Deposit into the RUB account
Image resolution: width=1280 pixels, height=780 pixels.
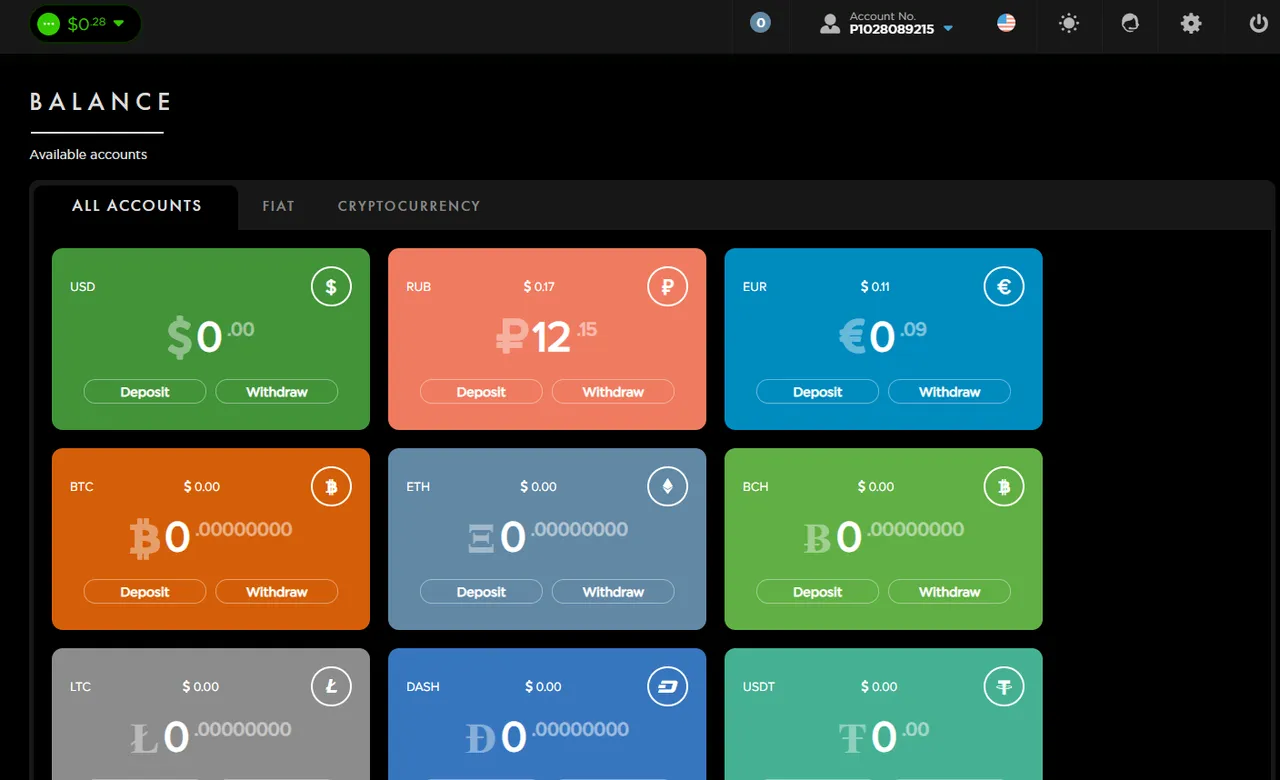pyautogui.click(x=481, y=392)
